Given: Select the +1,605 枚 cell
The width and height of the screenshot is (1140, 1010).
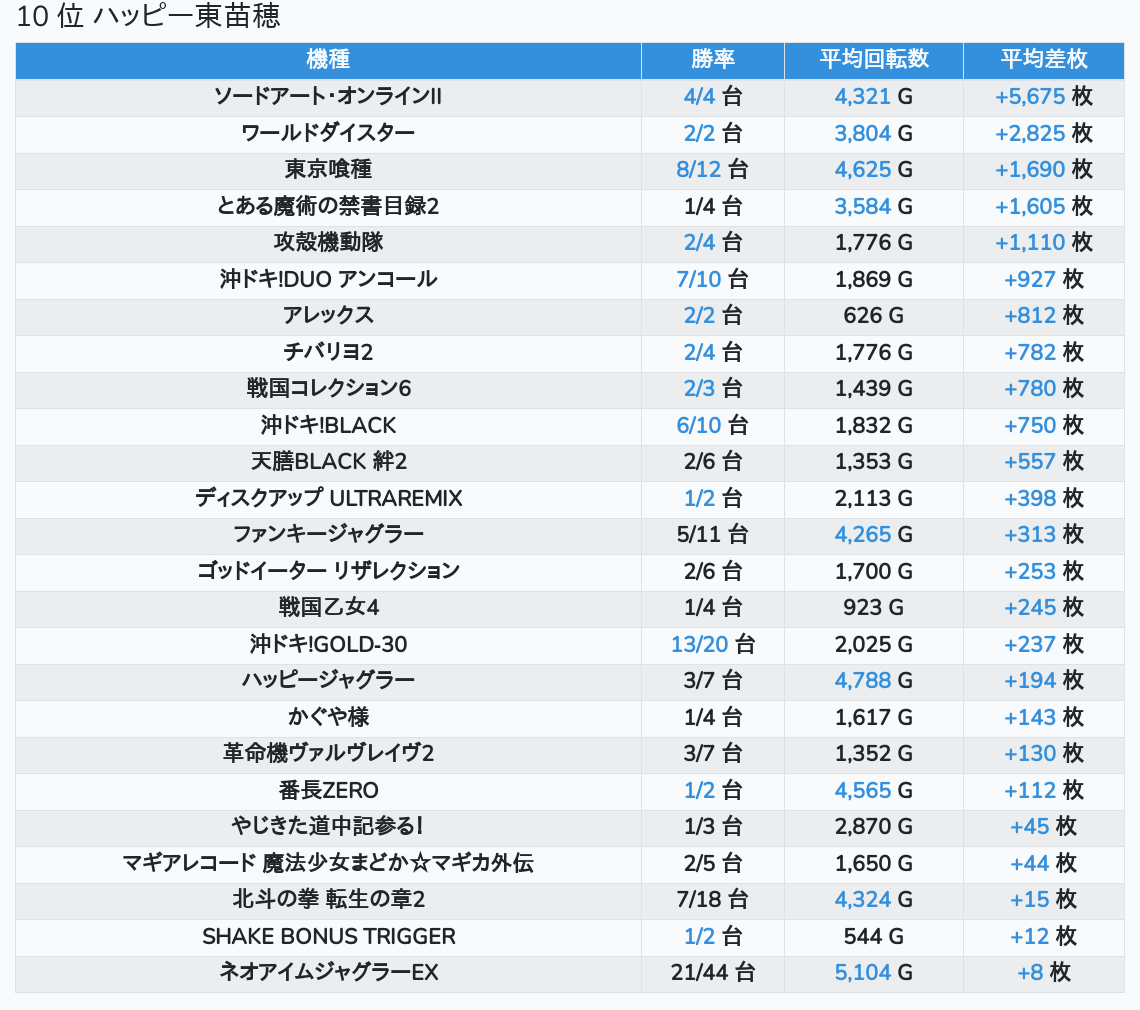Looking at the screenshot, I should click(x=1043, y=207).
